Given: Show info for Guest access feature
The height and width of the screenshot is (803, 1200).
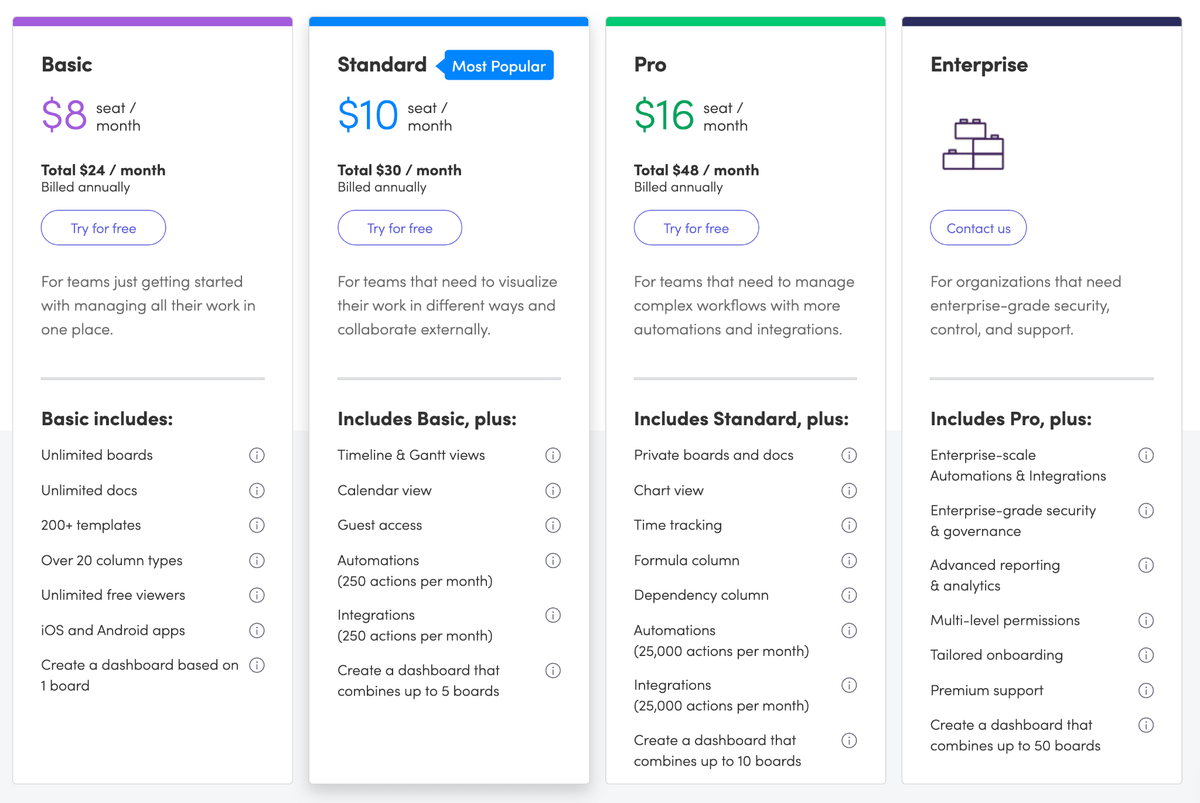Looking at the screenshot, I should pos(553,525).
